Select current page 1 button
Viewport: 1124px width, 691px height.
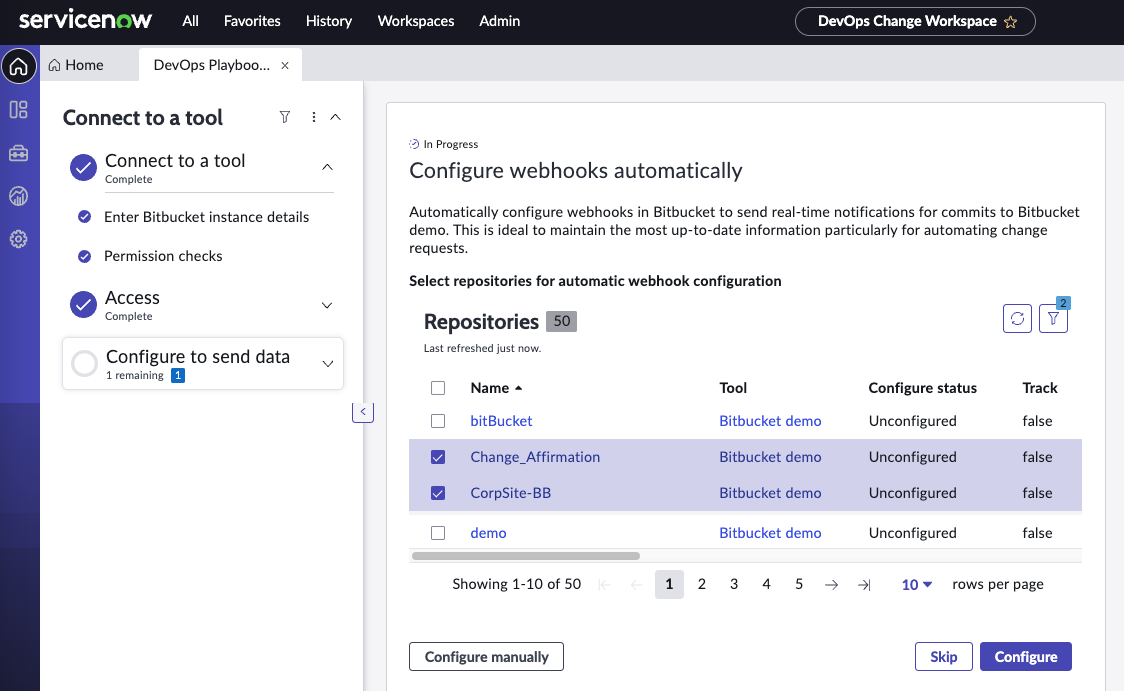pos(669,584)
